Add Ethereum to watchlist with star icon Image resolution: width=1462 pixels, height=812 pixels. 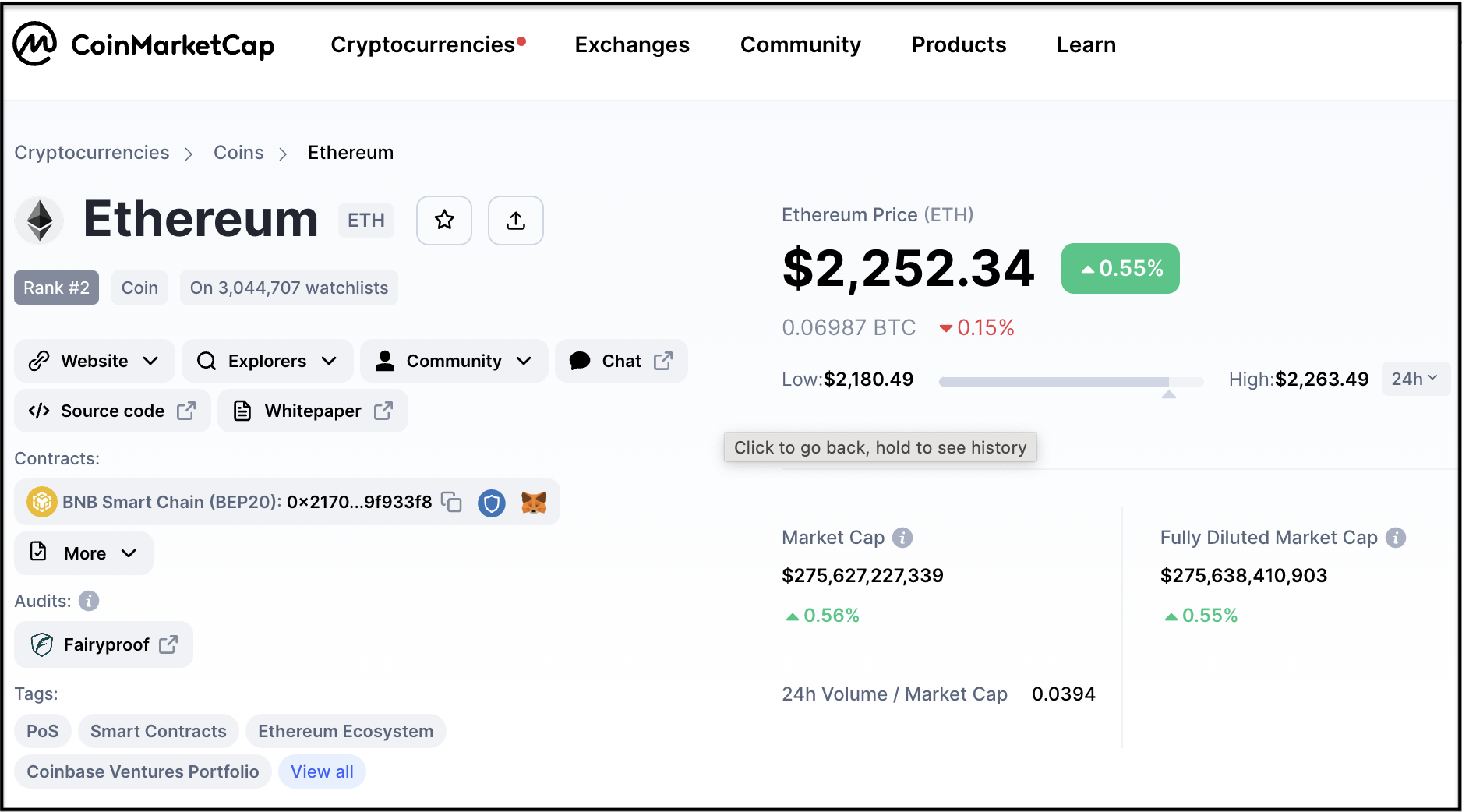click(444, 221)
